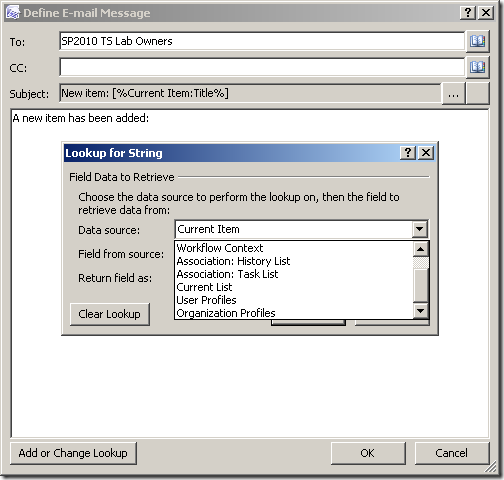This screenshot has height=480, width=504.
Task: Click blank lookup button right of Subject ellipsis
Action: point(478,94)
